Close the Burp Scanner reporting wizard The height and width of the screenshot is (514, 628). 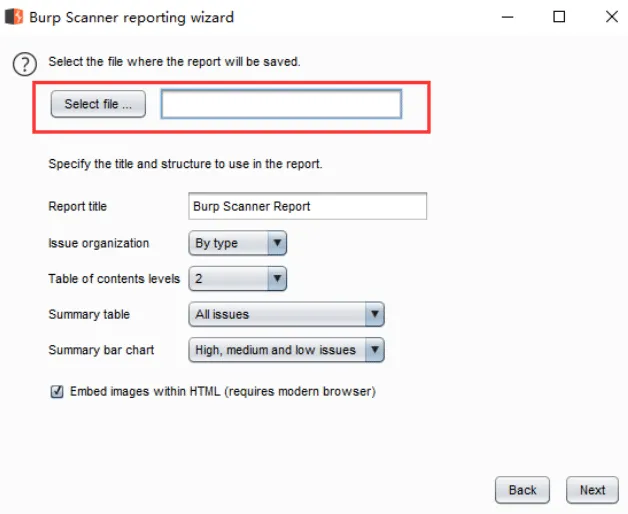click(x=612, y=17)
